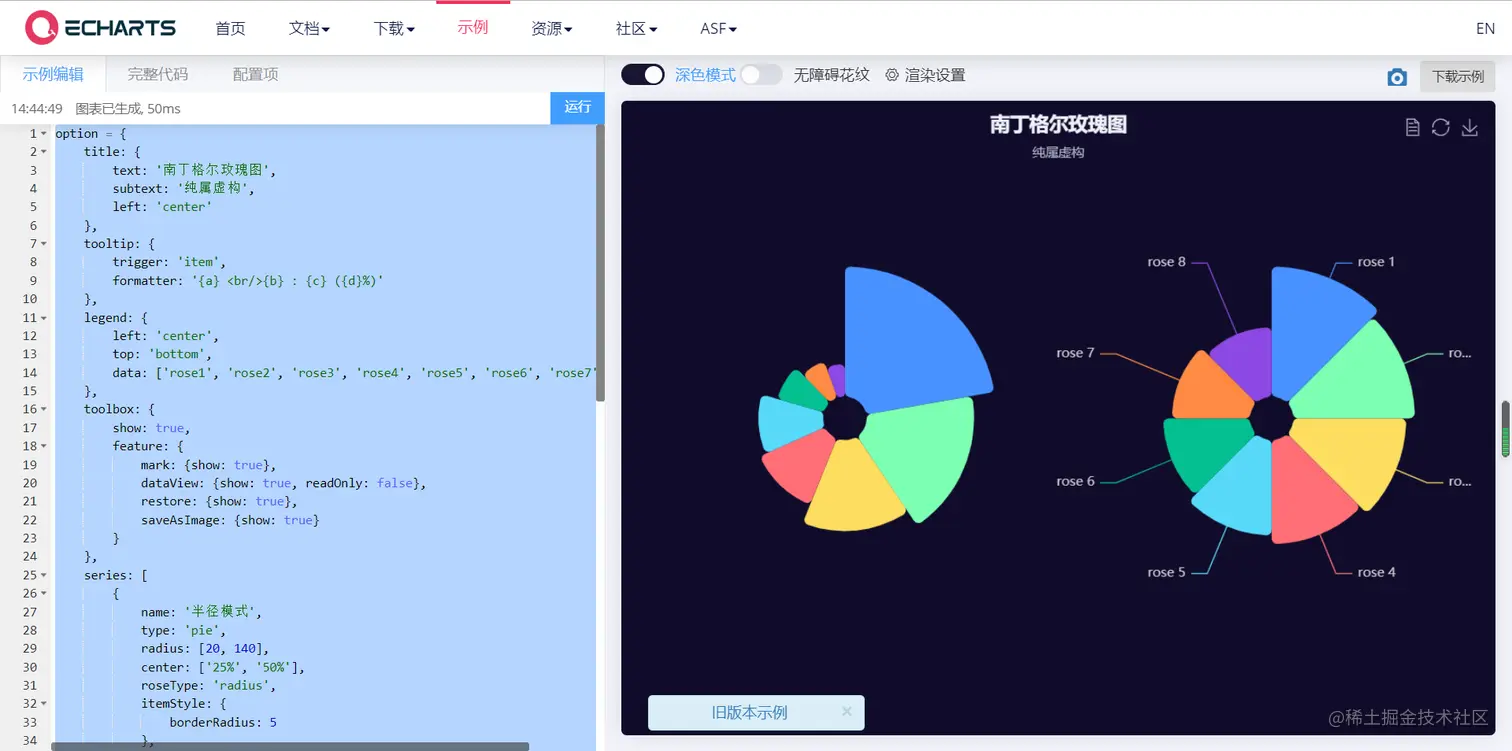The image size is (1512, 751).
Task: Click the restore icon in chart toolbox
Action: tap(1440, 127)
